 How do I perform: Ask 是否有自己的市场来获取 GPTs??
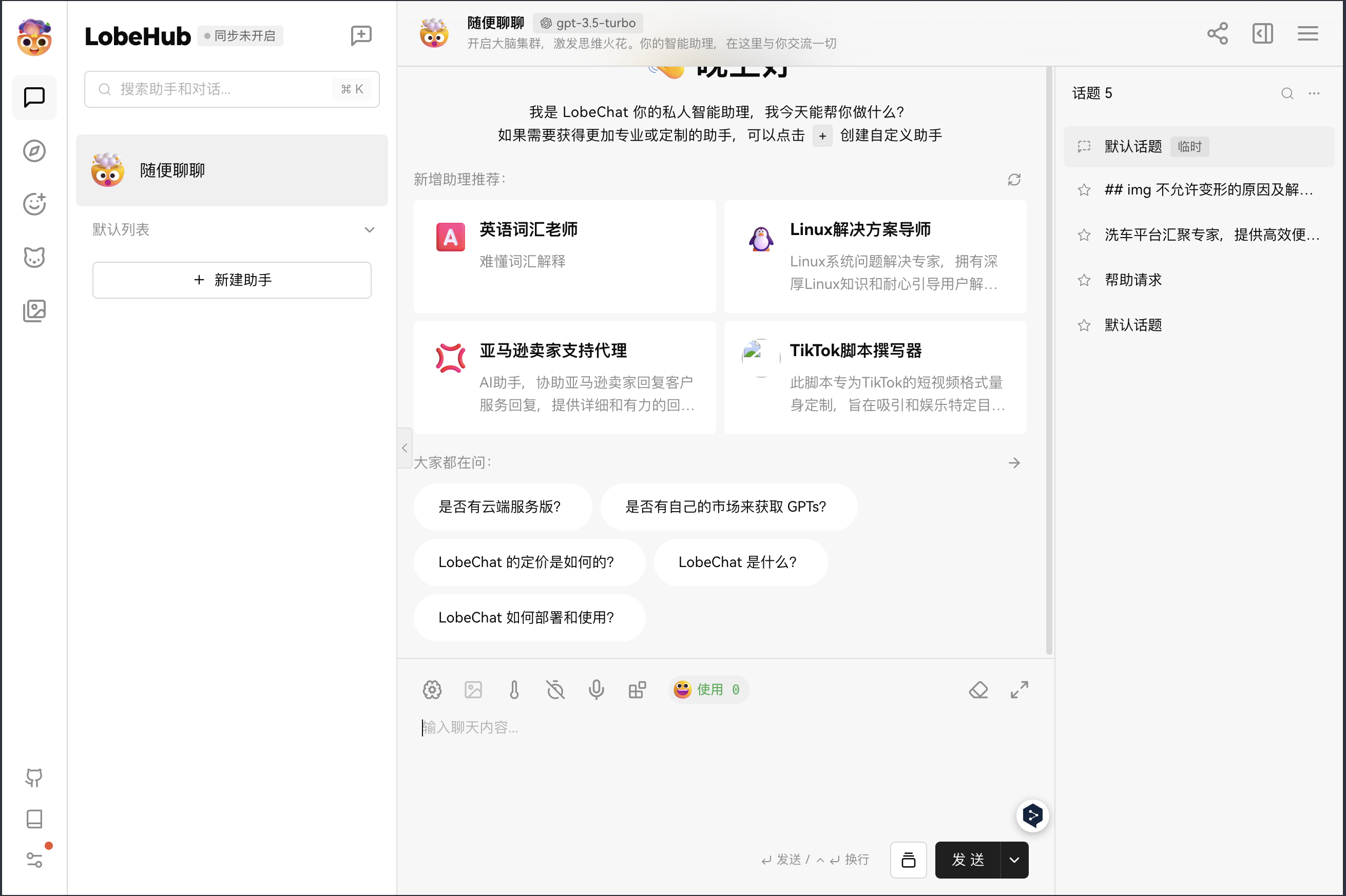(729, 507)
